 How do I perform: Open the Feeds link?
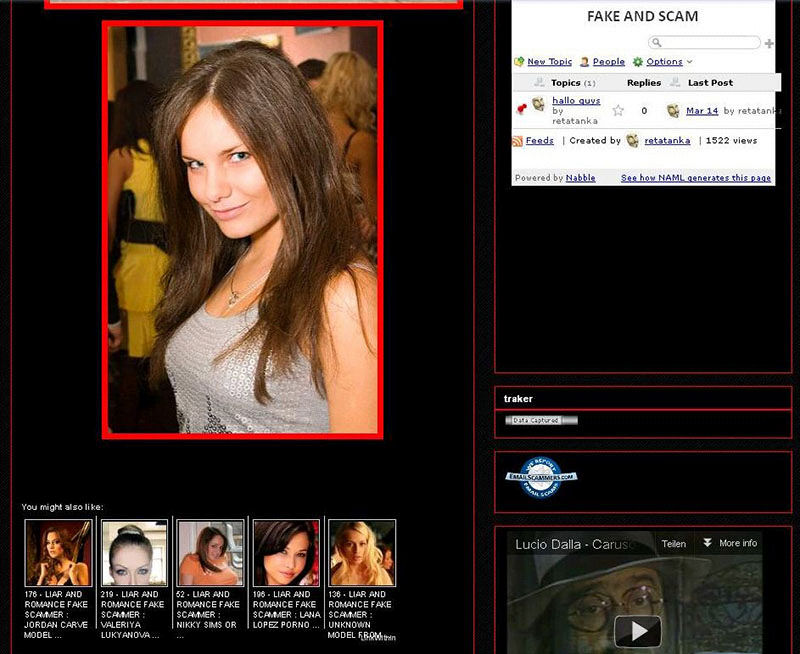click(539, 140)
